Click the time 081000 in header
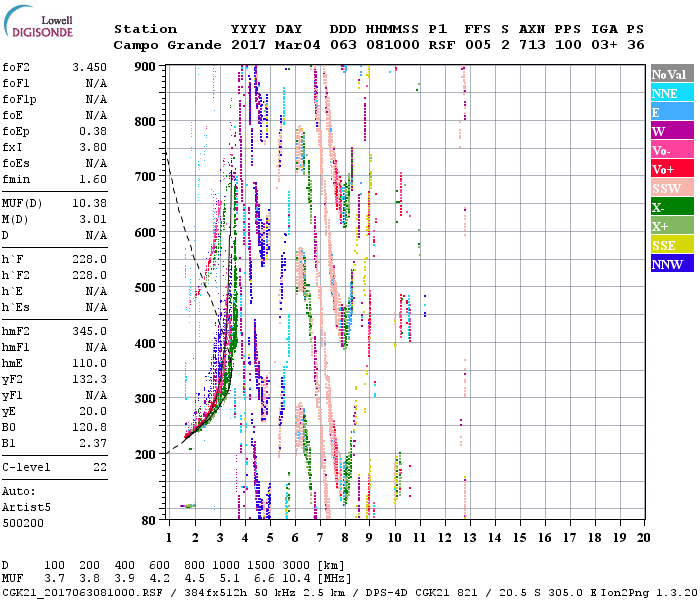Viewport: 700px width, 600px height. point(393,45)
